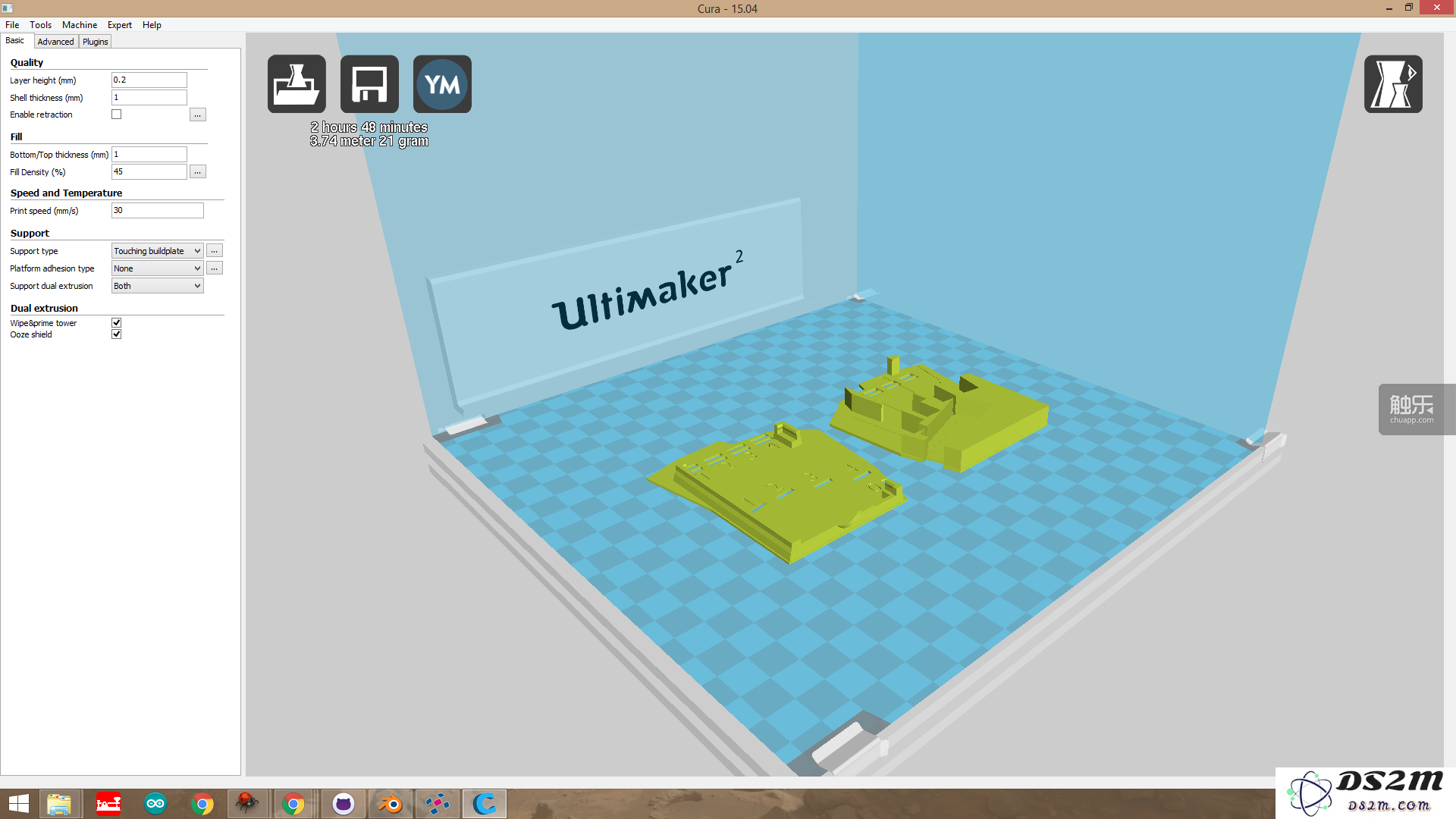
Task: Open Windows Start button
Action: [x=18, y=804]
